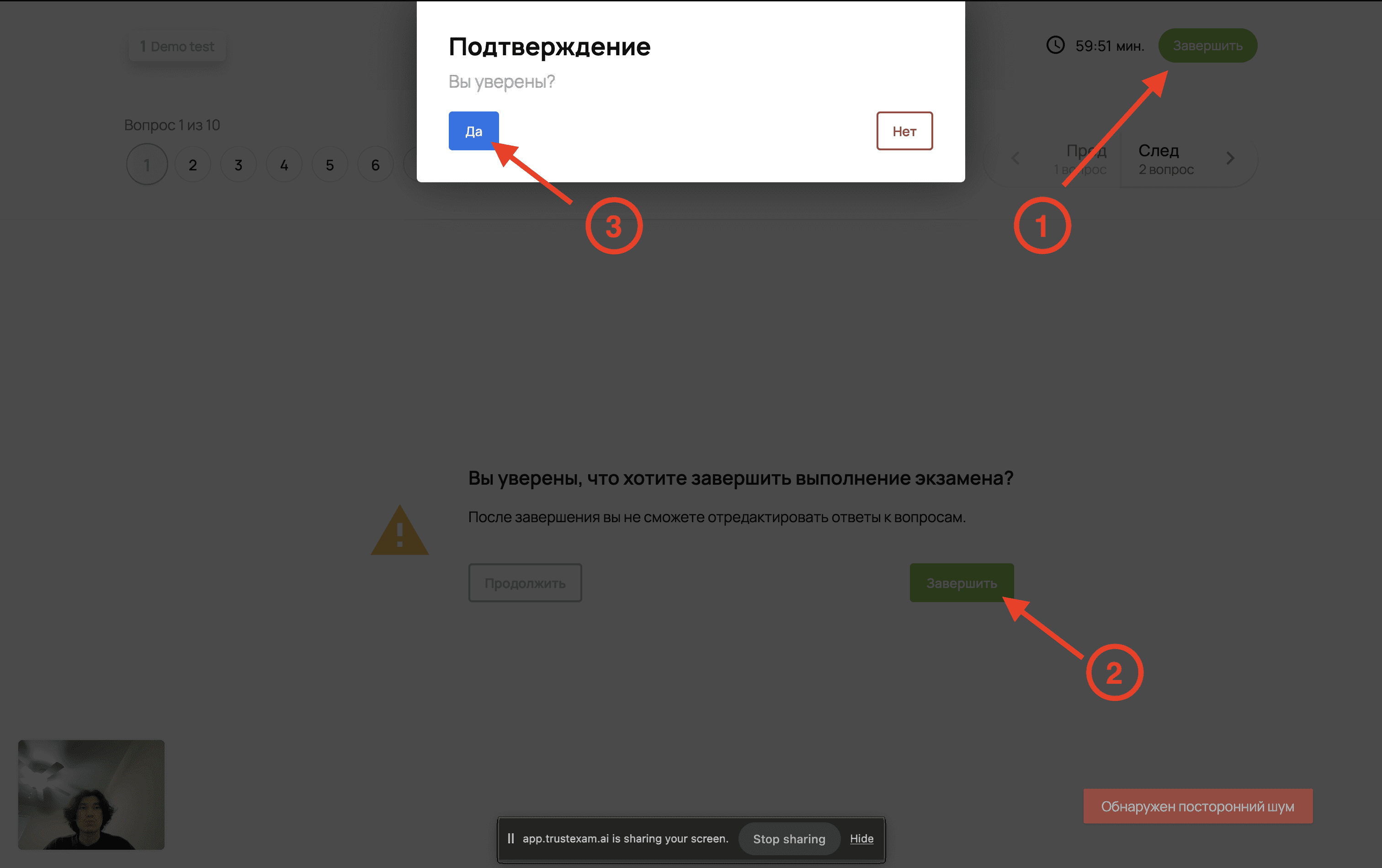
Task: Click the green Завершить button in the exam prompt
Action: (961, 583)
